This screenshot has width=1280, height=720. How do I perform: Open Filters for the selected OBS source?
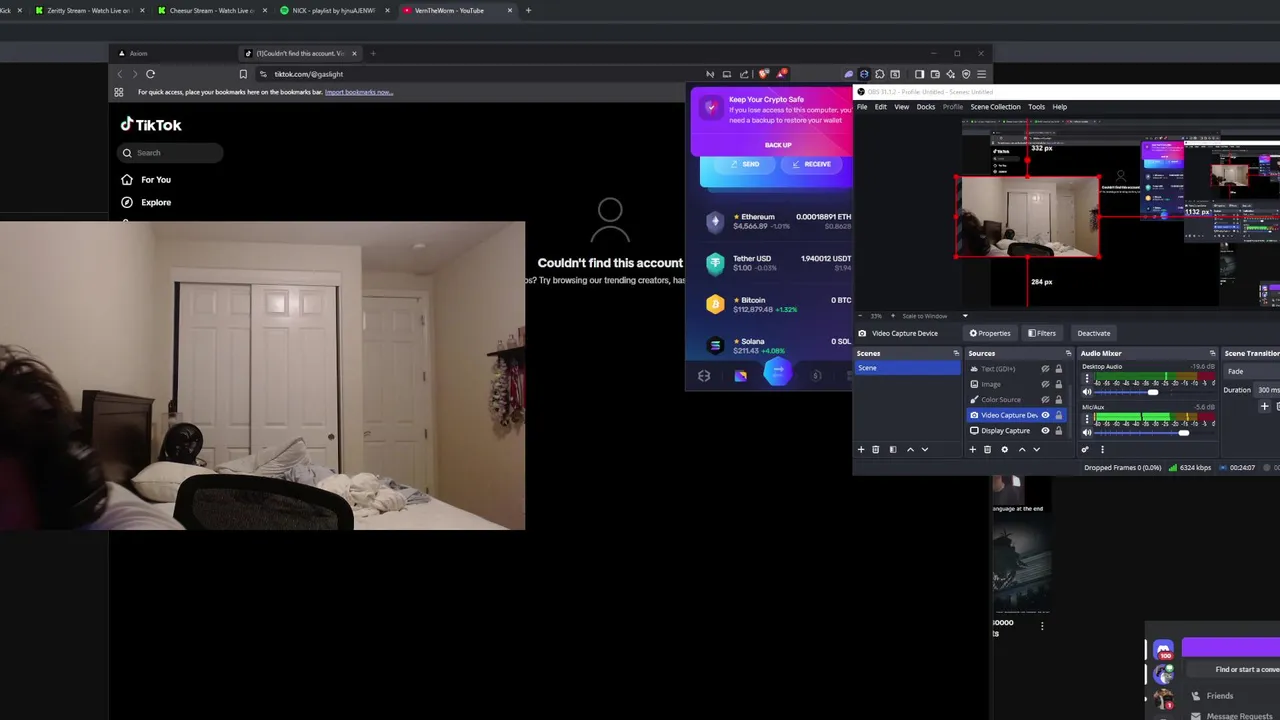[x=1042, y=333]
